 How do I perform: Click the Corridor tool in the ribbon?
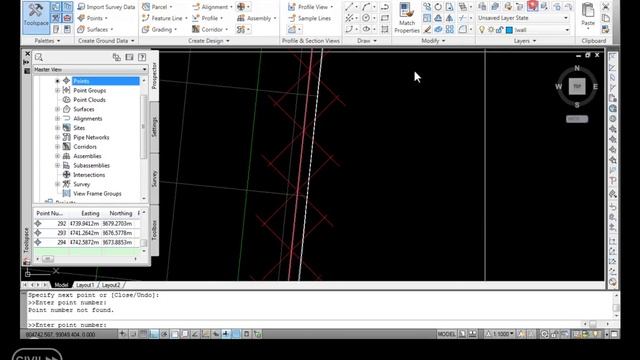tap(210, 29)
